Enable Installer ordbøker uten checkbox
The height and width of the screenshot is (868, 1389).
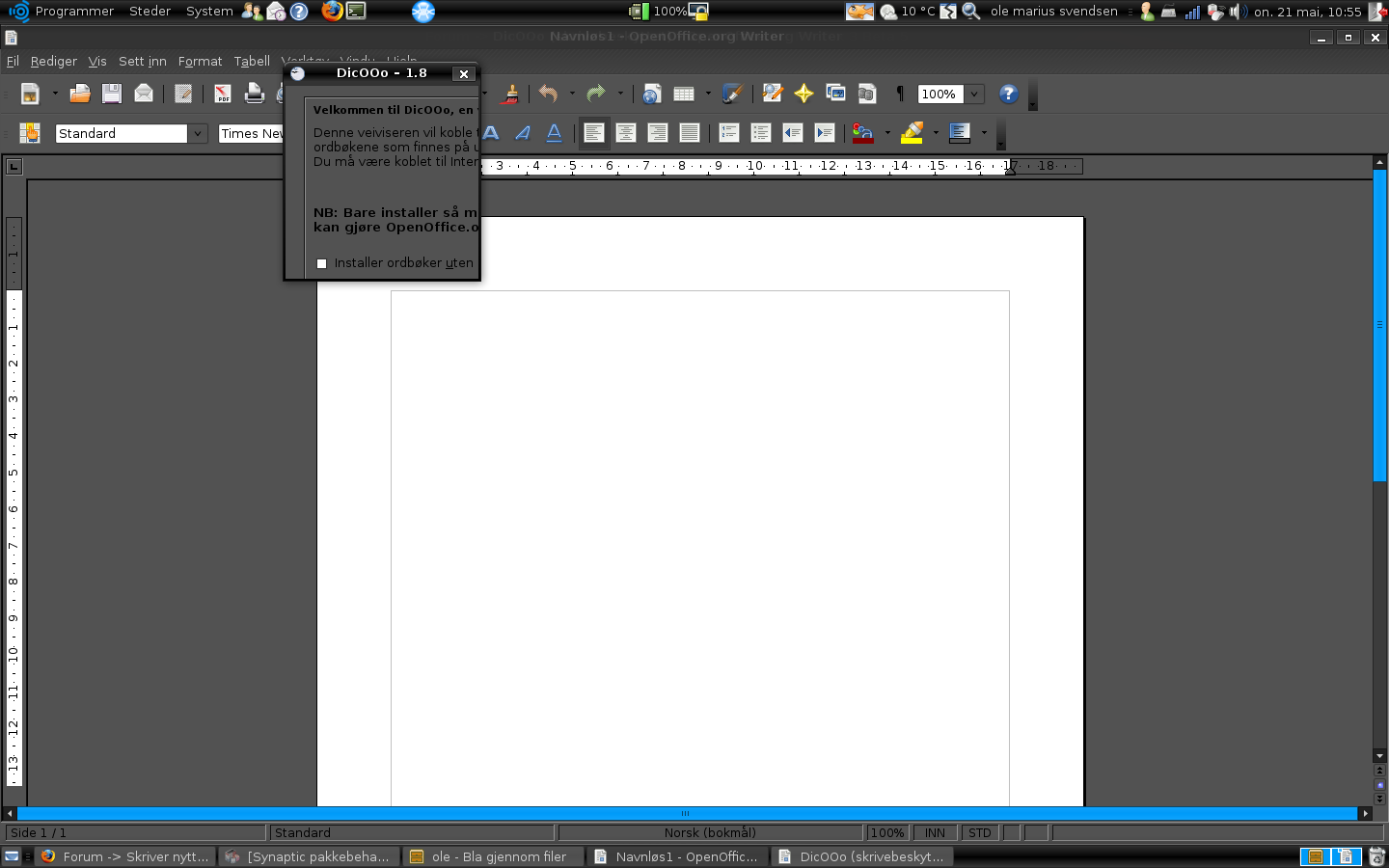tap(322, 263)
